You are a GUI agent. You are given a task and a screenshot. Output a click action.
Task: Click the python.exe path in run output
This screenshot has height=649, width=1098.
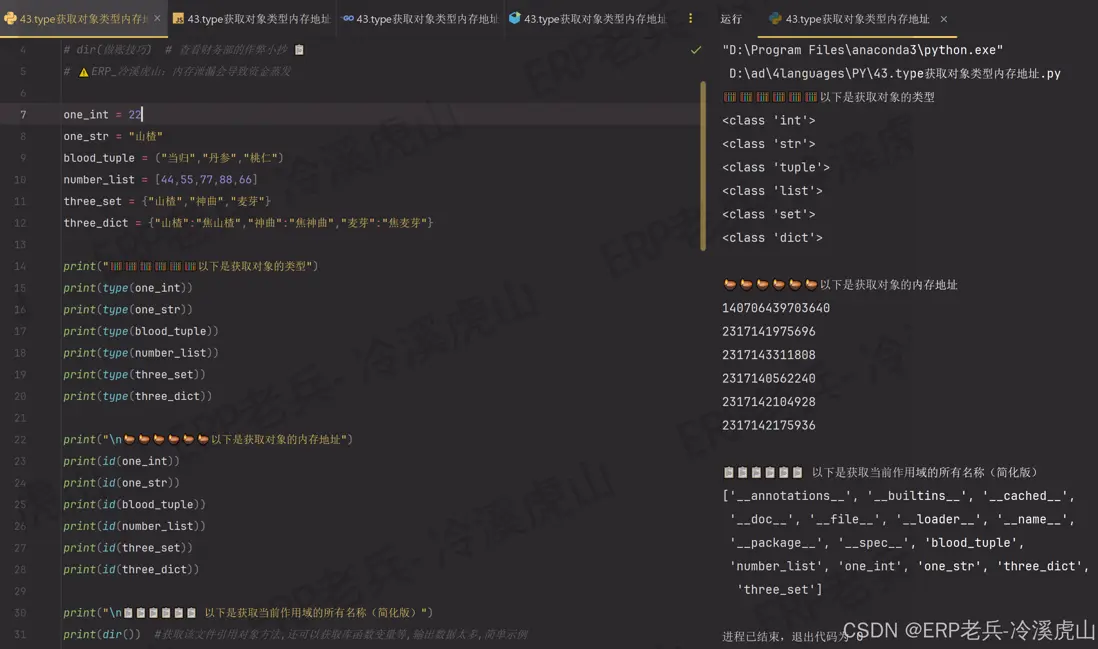(x=863, y=50)
